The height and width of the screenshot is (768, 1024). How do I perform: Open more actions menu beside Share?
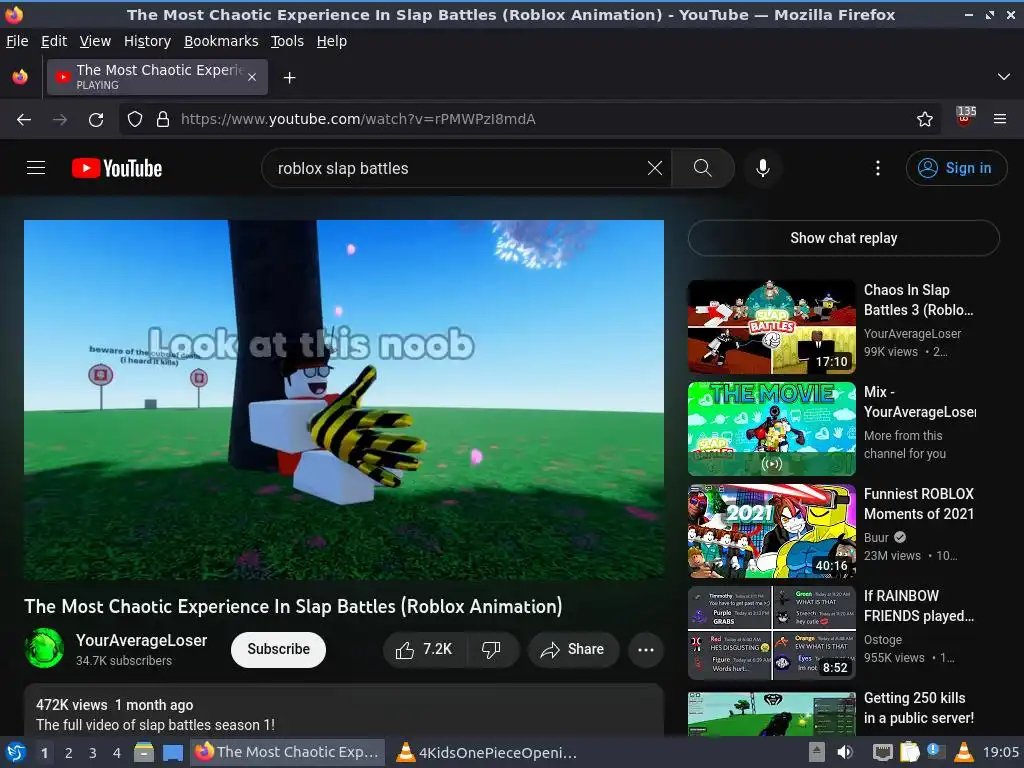pyautogui.click(x=646, y=649)
